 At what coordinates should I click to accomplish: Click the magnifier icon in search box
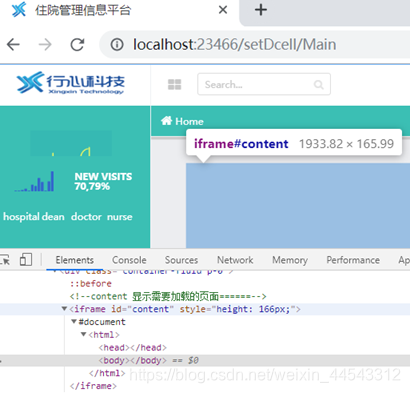(318, 85)
